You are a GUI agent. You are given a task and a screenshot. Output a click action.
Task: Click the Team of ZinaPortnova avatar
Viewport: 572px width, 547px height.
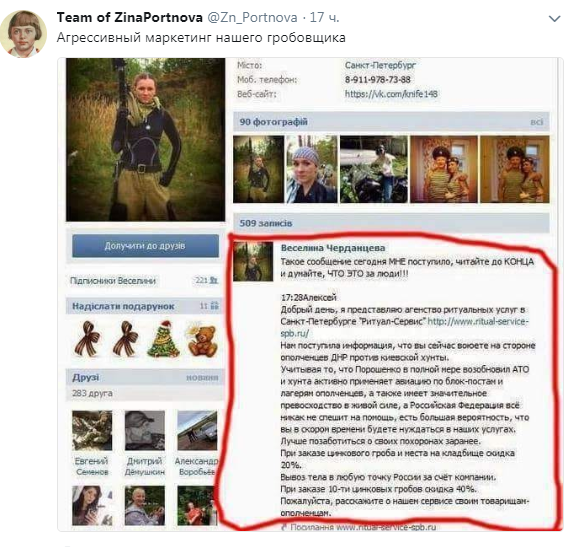point(23,34)
